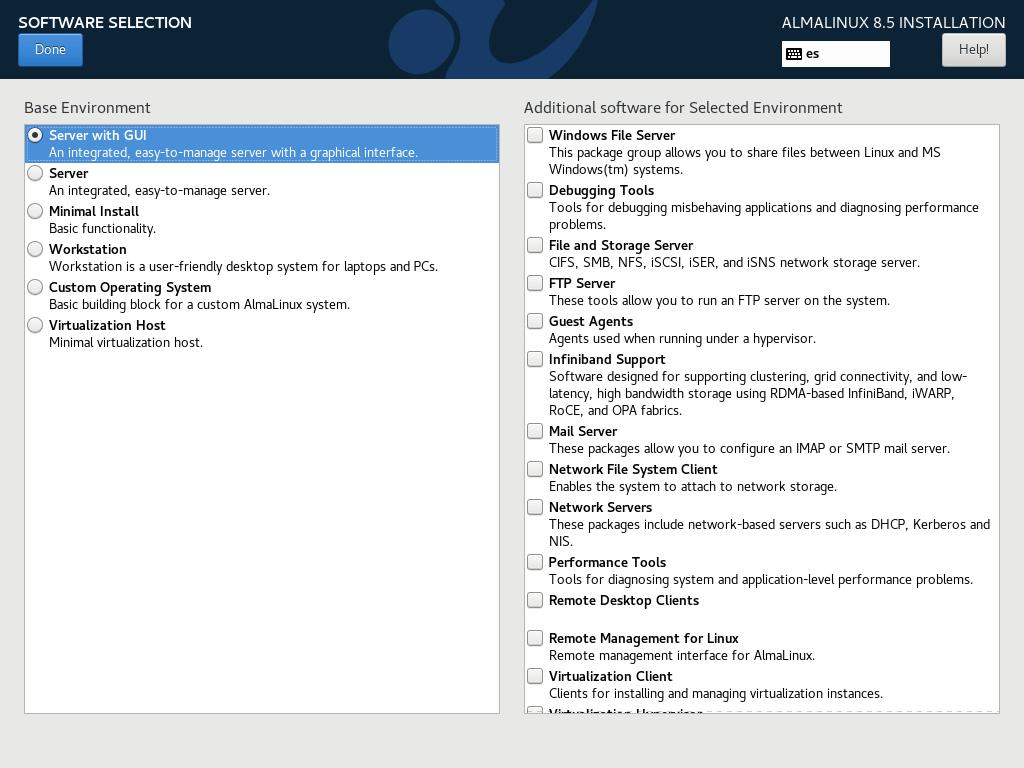The width and height of the screenshot is (1024, 768).
Task: Open the Help! button
Action: 973,50
